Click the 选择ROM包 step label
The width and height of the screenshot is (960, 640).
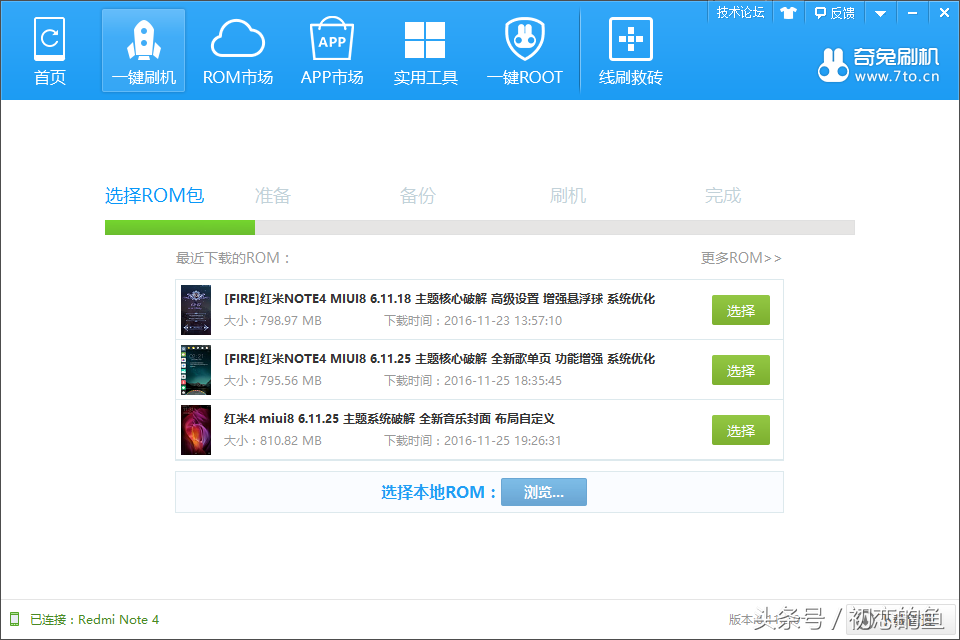tap(154, 195)
